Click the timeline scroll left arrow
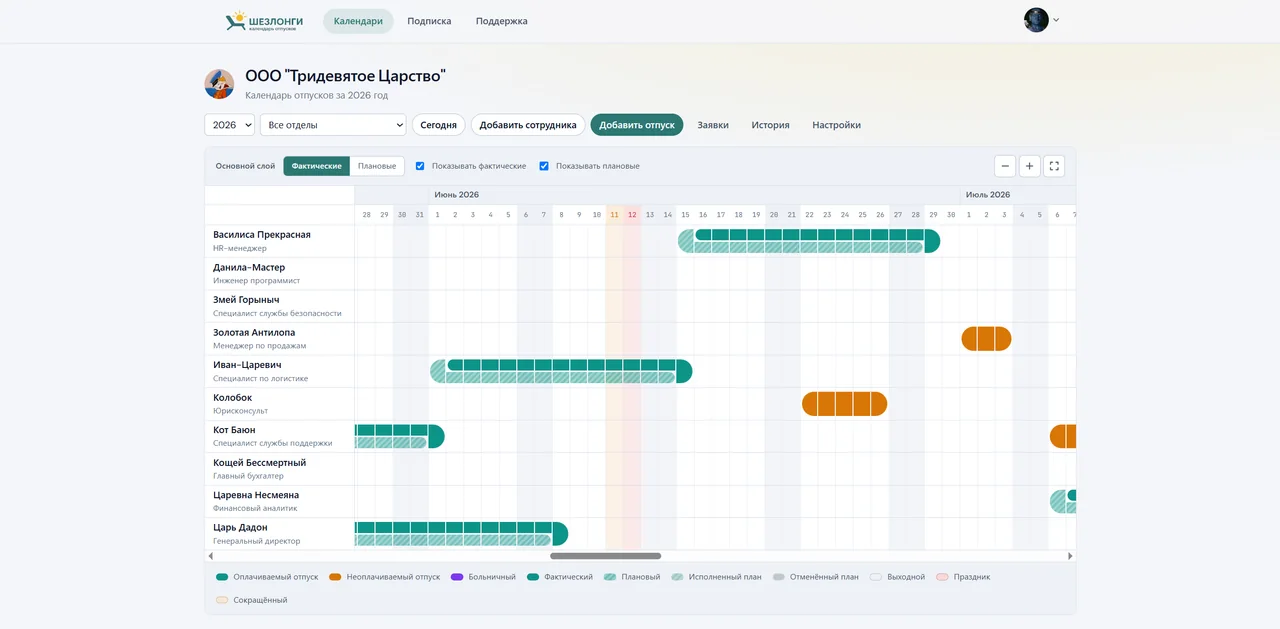1280x629 pixels. 210,556
